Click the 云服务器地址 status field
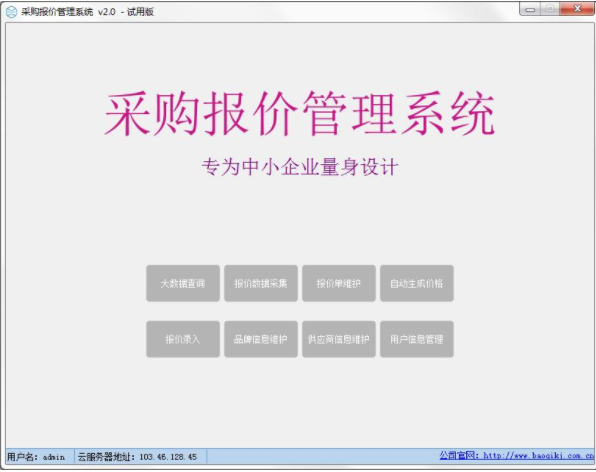 [x=140, y=456]
